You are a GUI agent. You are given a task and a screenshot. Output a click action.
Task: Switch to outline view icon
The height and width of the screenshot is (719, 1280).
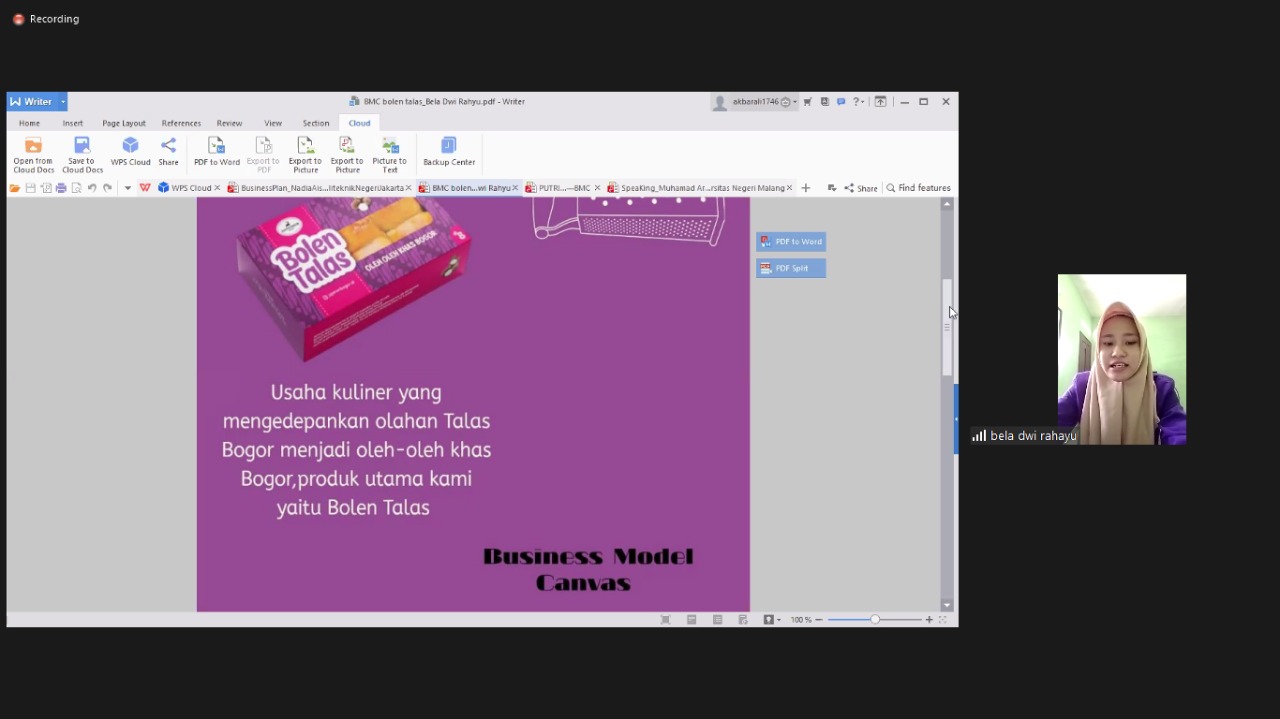tap(717, 620)
